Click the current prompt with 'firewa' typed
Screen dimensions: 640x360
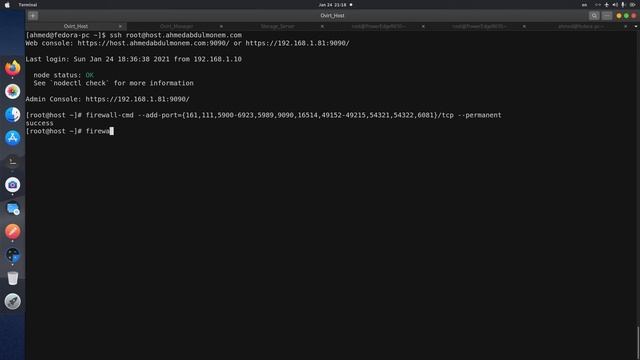(69, 131)
